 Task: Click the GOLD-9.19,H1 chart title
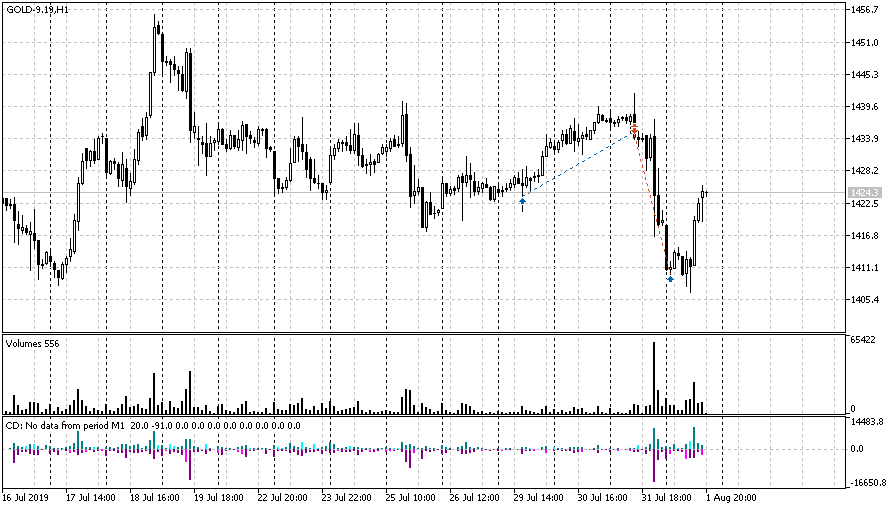point(38,9)
